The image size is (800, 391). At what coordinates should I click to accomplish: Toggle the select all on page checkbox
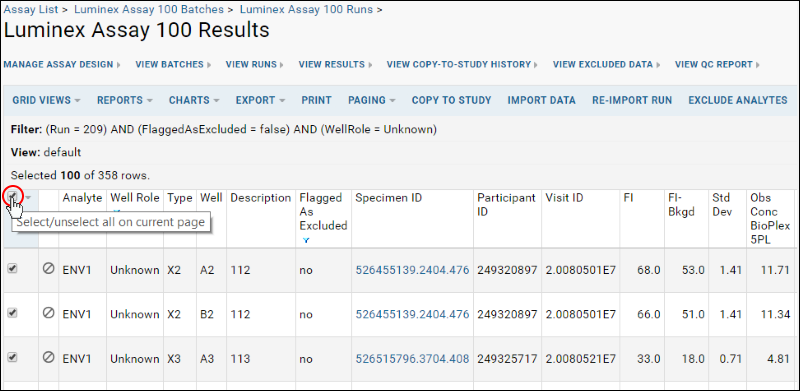tap(13, 197)
